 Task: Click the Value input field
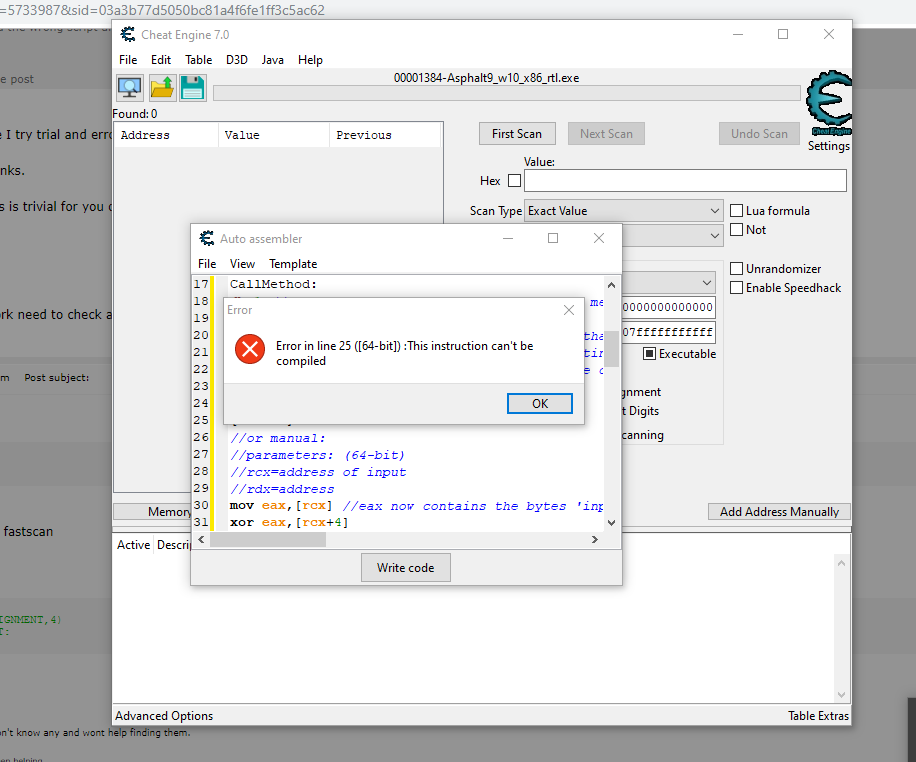685,181
